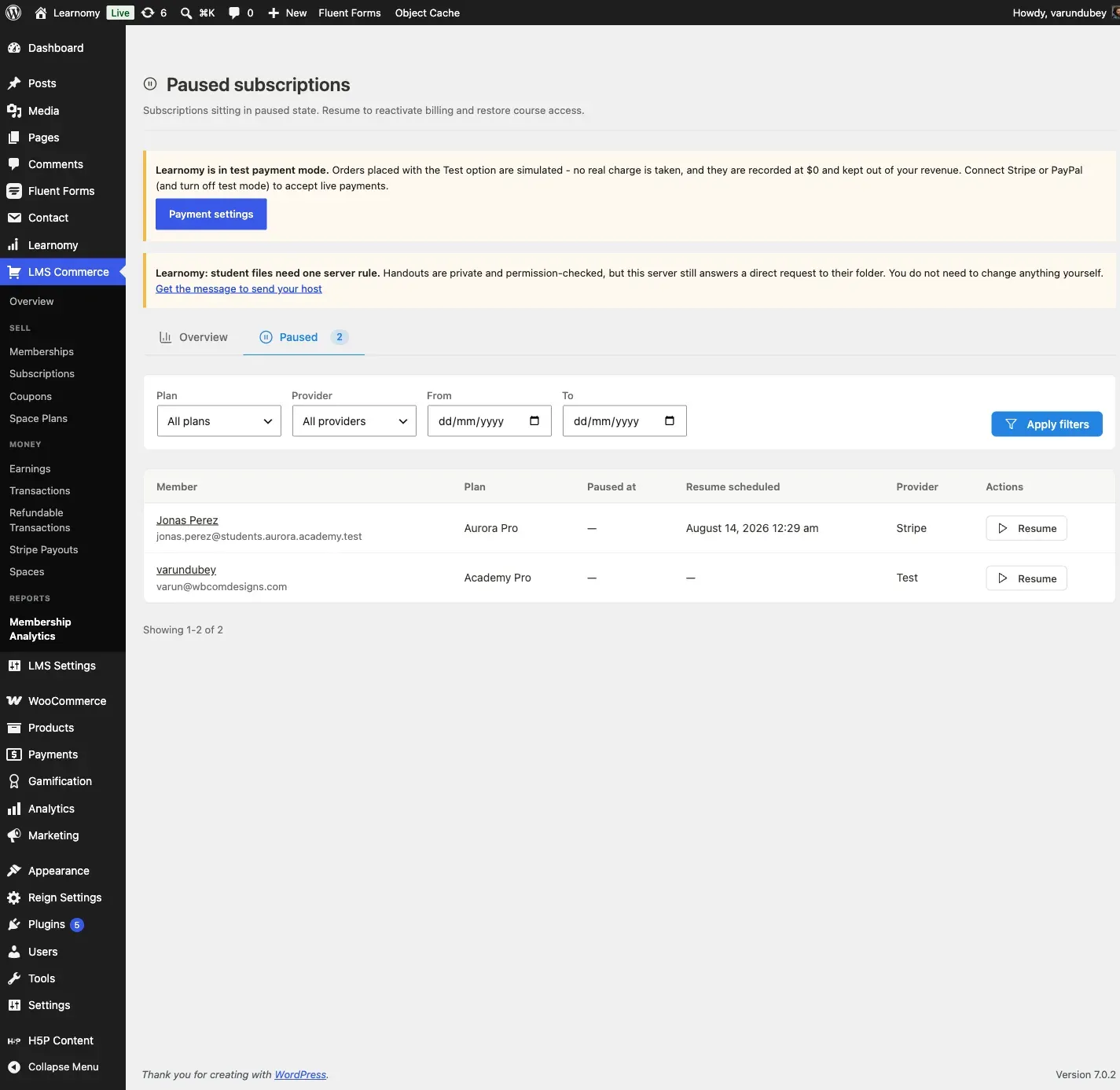1120x1090 pixels.
Task: Open Fluent Forms in the sidebar
Action: click(x=63, y=191)
